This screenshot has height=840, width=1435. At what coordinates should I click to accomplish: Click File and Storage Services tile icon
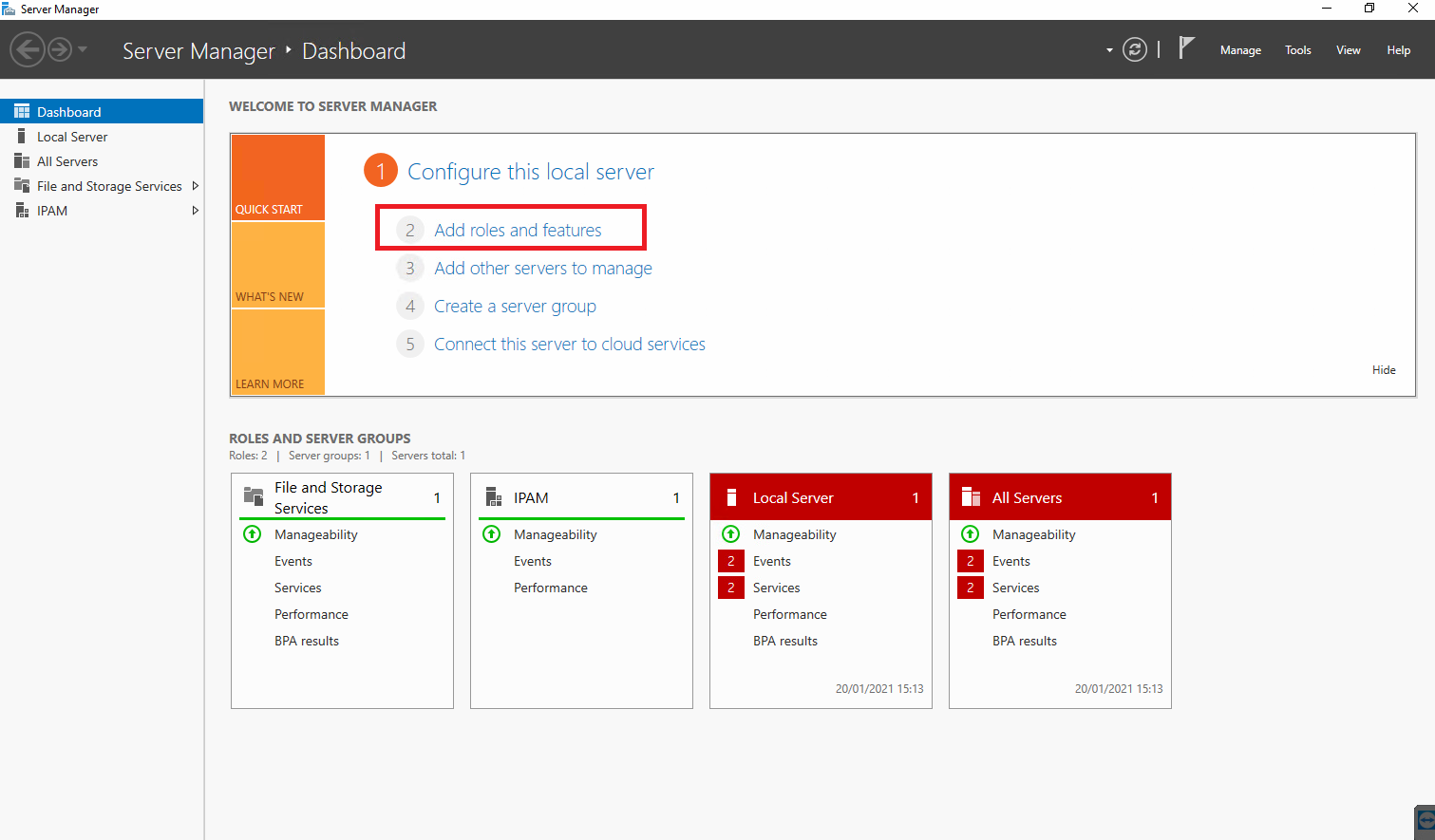(x=254, y=496)
